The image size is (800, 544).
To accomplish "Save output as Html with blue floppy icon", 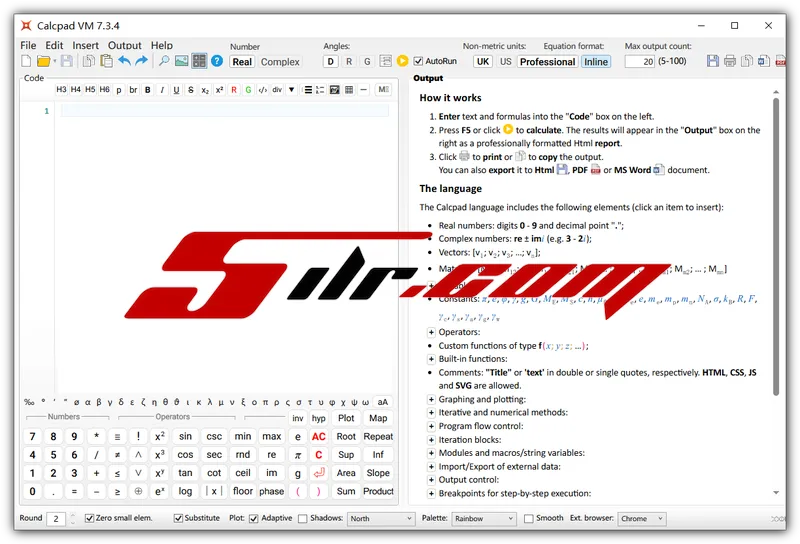I will 713,61.
